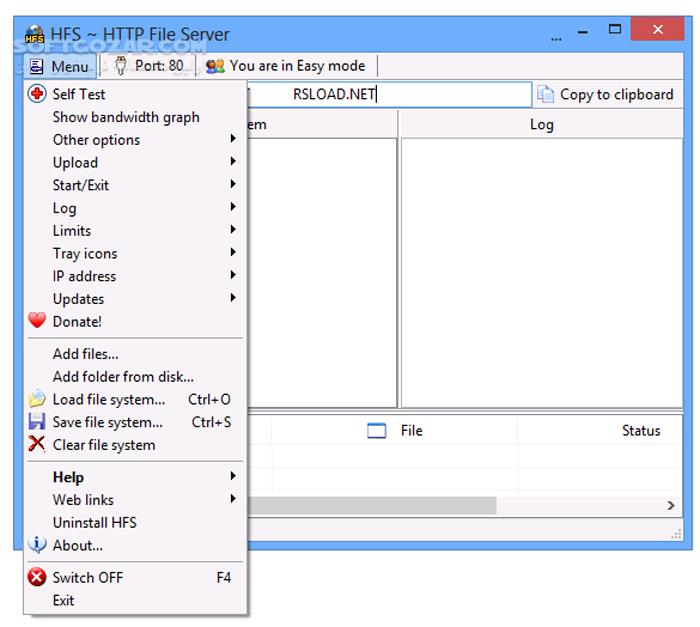This screenshot has width=700, height=627.
Task: Click the red cross Self Test icon
Action: pyautogui.click(x=37, y=94)
